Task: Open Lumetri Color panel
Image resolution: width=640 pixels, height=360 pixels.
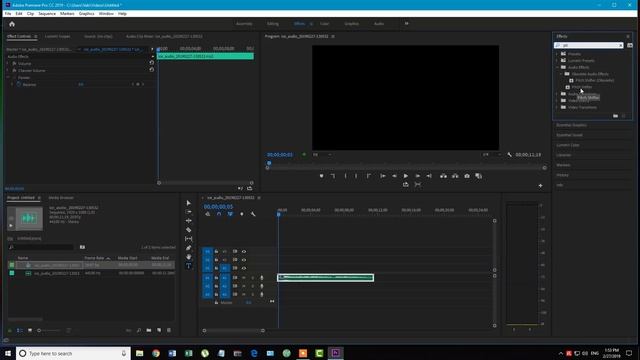Action: pos(568,145)
